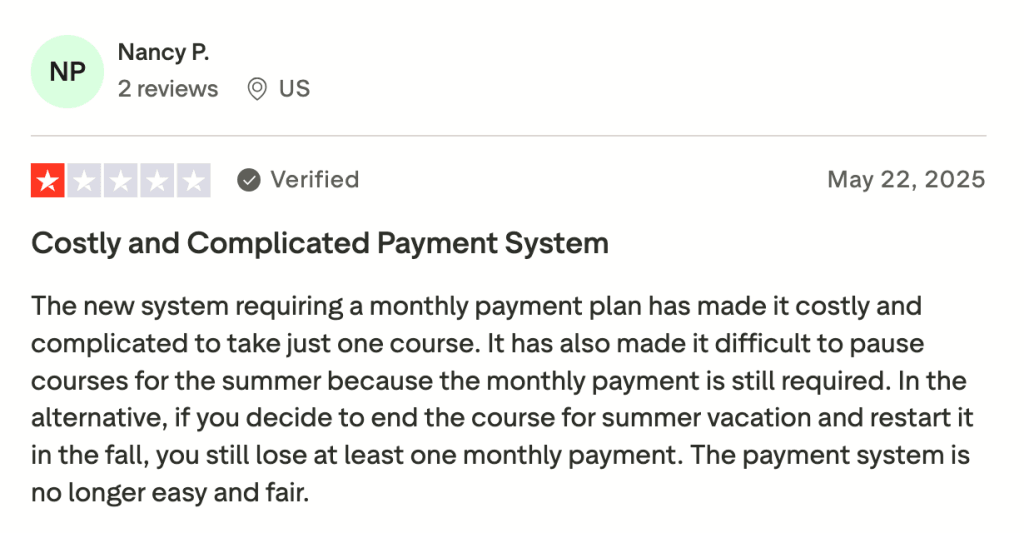Click the review line starting "The new system"
Screen dimensions: 1024x533
click(476, 305)
